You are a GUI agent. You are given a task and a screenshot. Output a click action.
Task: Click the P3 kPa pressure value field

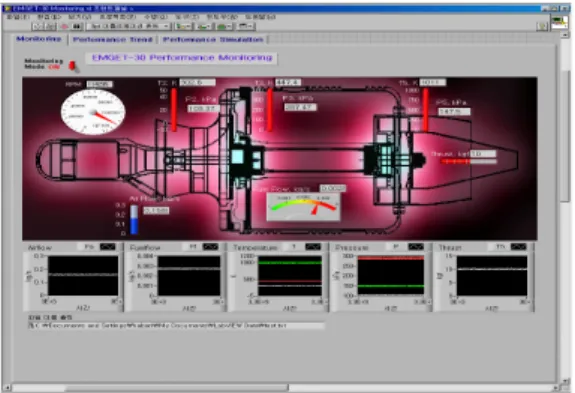click(x=300, y=107)
